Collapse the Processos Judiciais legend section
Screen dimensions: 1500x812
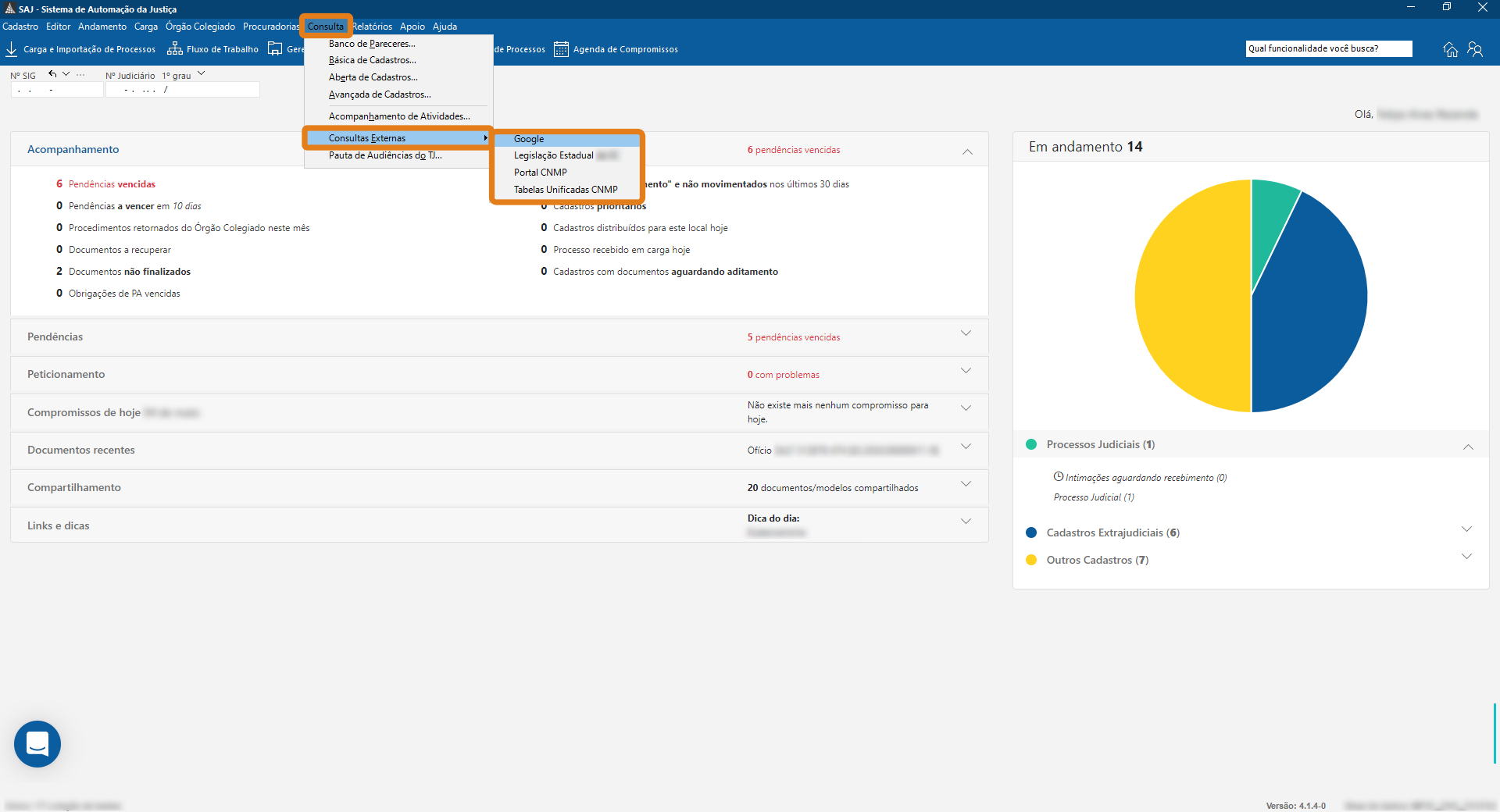click(x=1468, y=447)
